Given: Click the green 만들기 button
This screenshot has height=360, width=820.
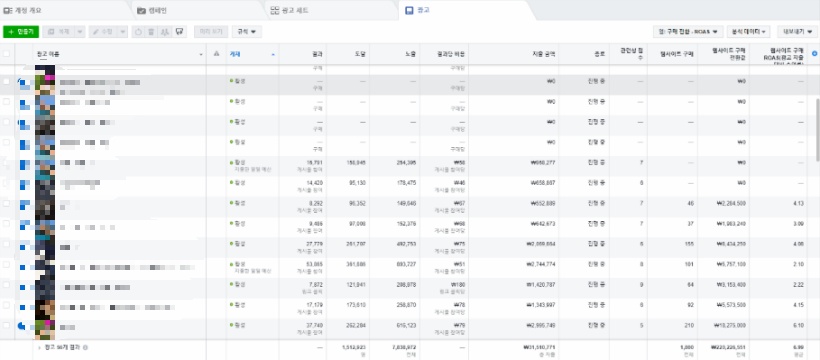Looking at the screenshot, I should [21, 31].
